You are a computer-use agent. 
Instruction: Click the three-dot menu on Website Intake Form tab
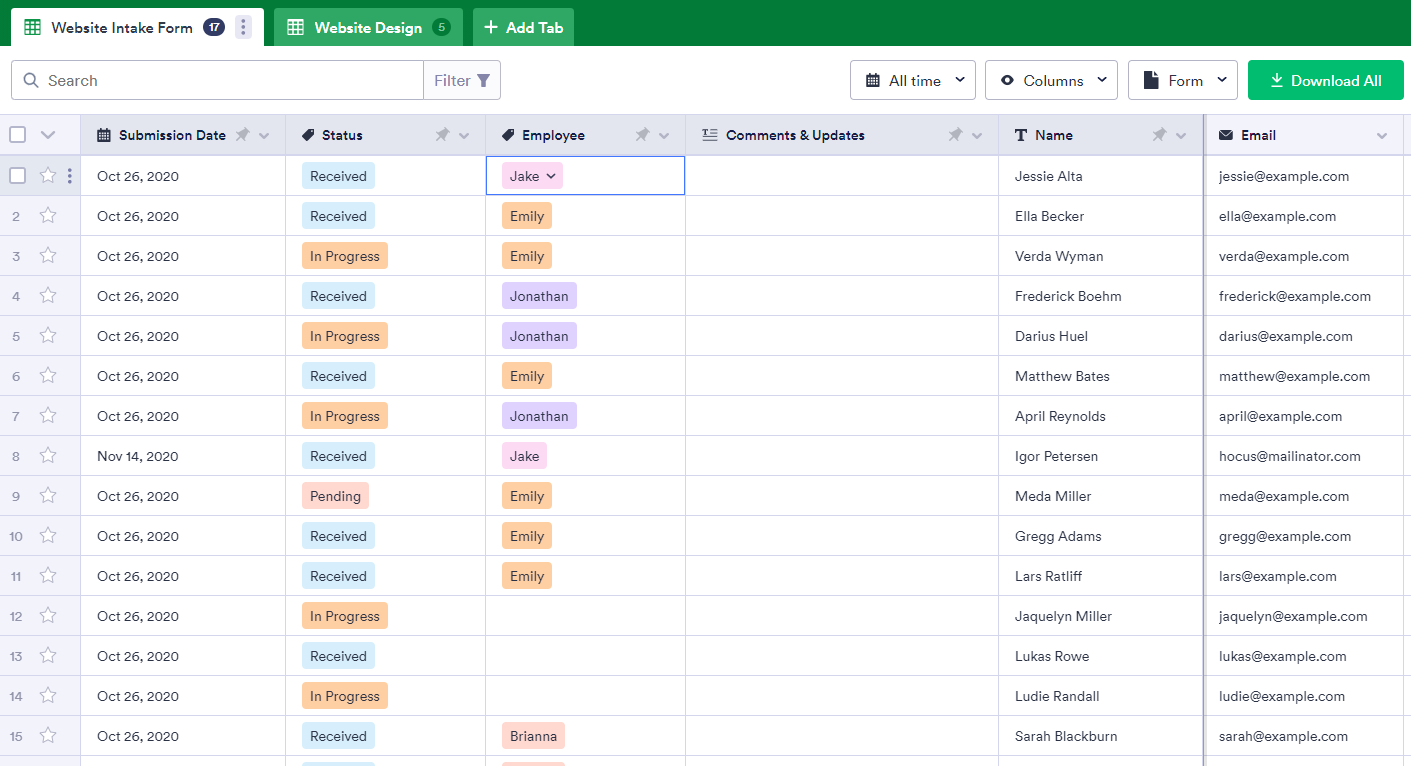click(243, 27)
